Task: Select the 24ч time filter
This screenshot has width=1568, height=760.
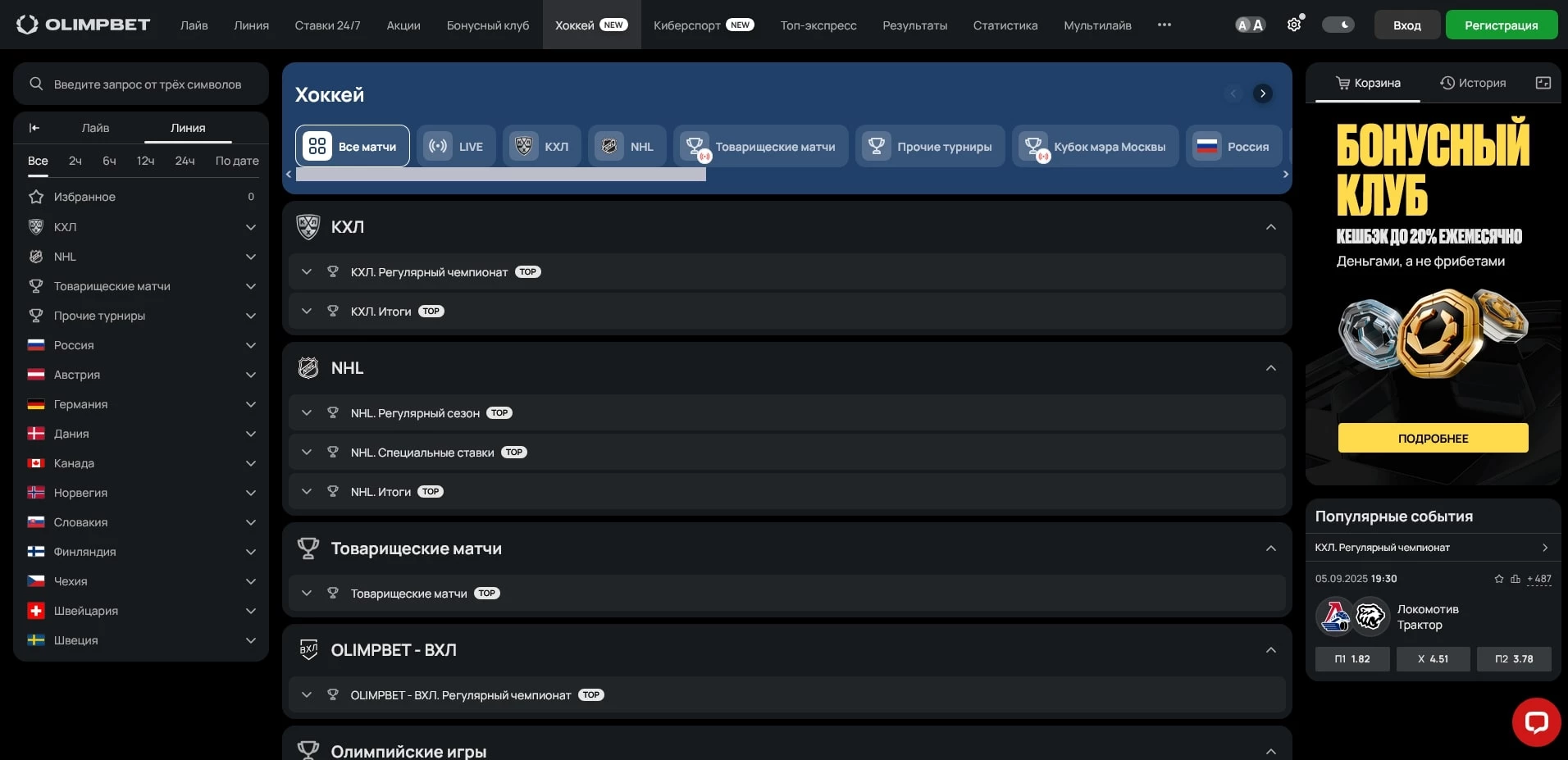Action: pos(185,161)
